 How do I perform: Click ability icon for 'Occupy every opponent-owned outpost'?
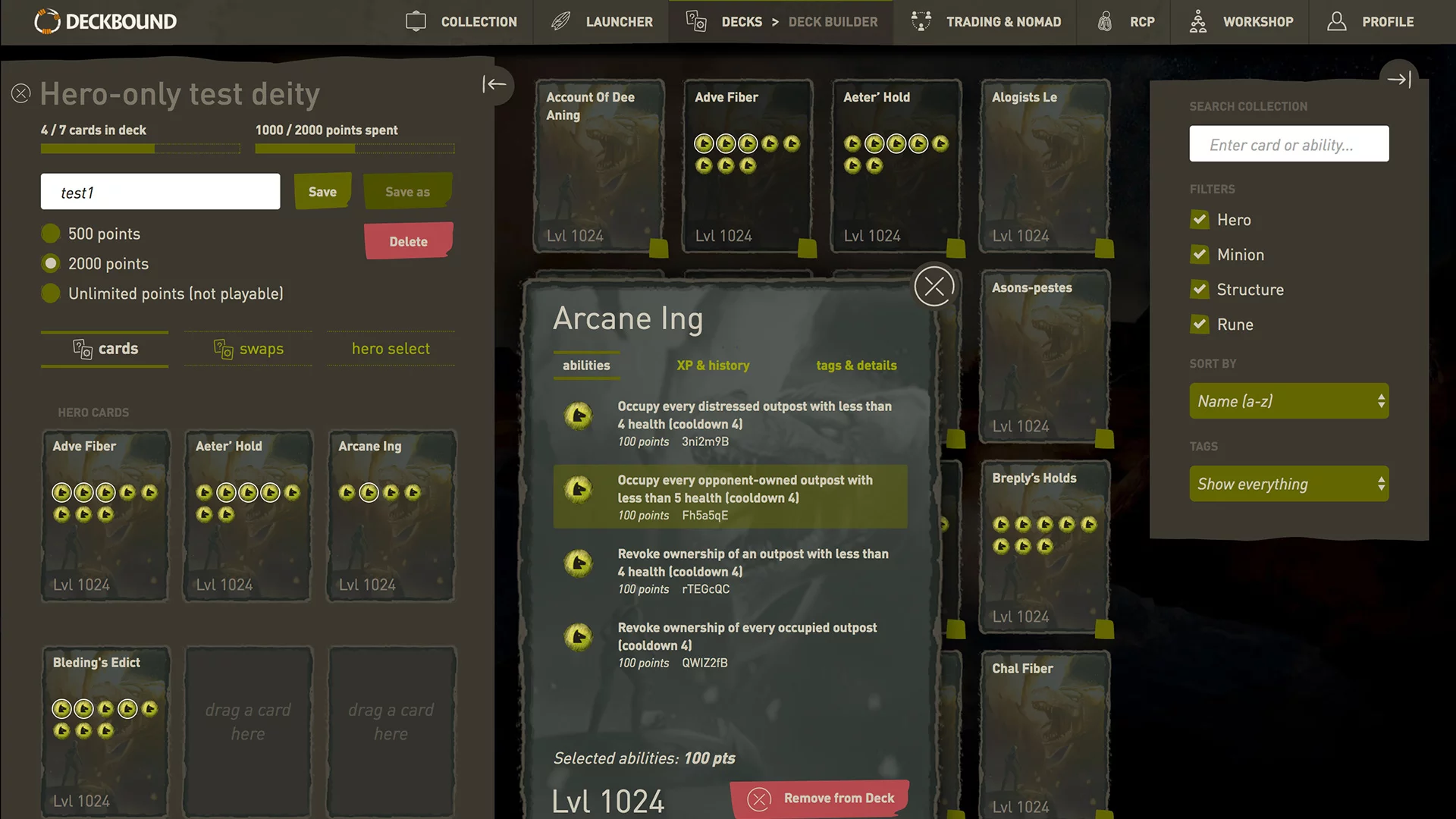coord(579,489)
